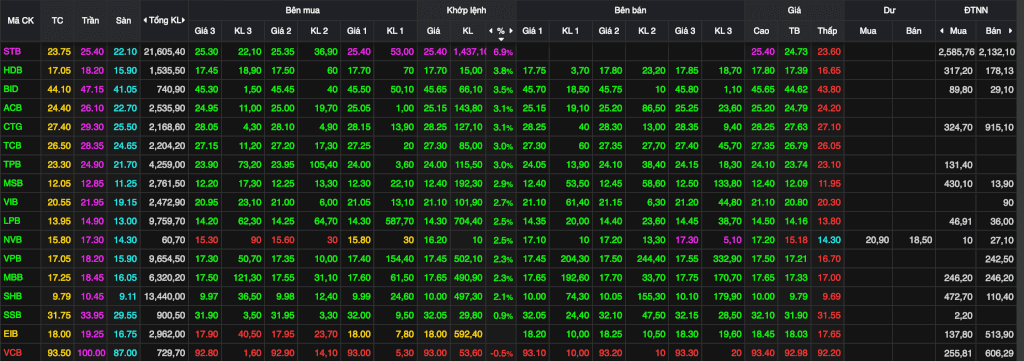Open the CTG stock symbol

point(12,127)
